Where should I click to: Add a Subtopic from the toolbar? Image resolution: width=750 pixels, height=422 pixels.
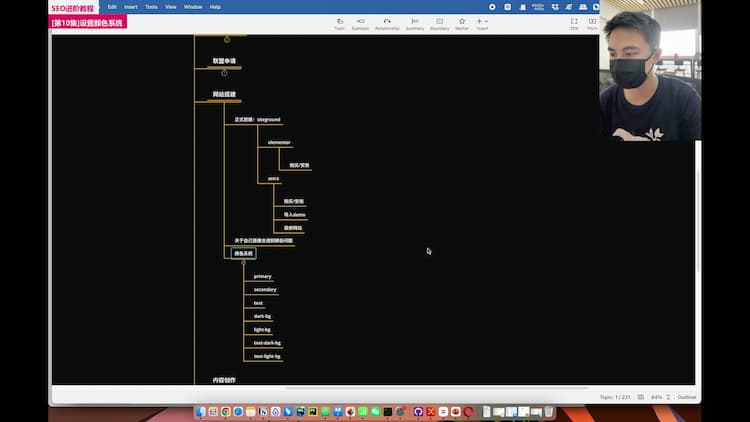360,22
